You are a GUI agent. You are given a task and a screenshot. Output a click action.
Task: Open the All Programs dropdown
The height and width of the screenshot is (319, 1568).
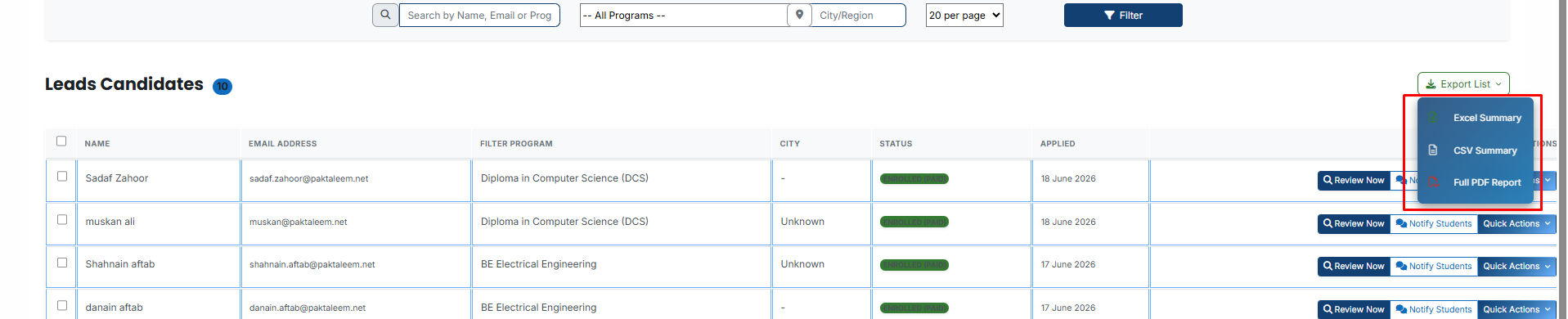(683, 15)
